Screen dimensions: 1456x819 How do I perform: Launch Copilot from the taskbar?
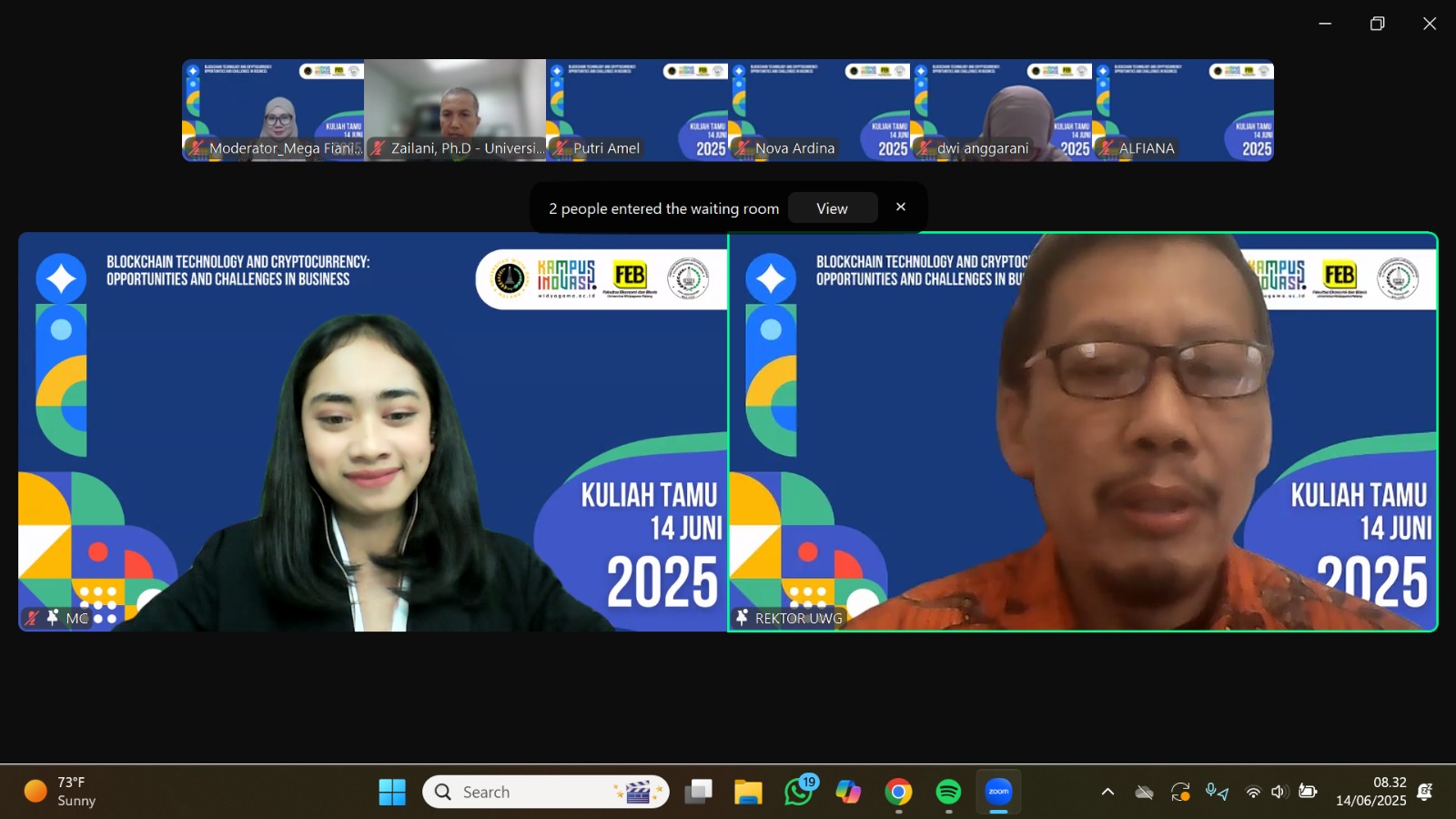pos(848,792)
